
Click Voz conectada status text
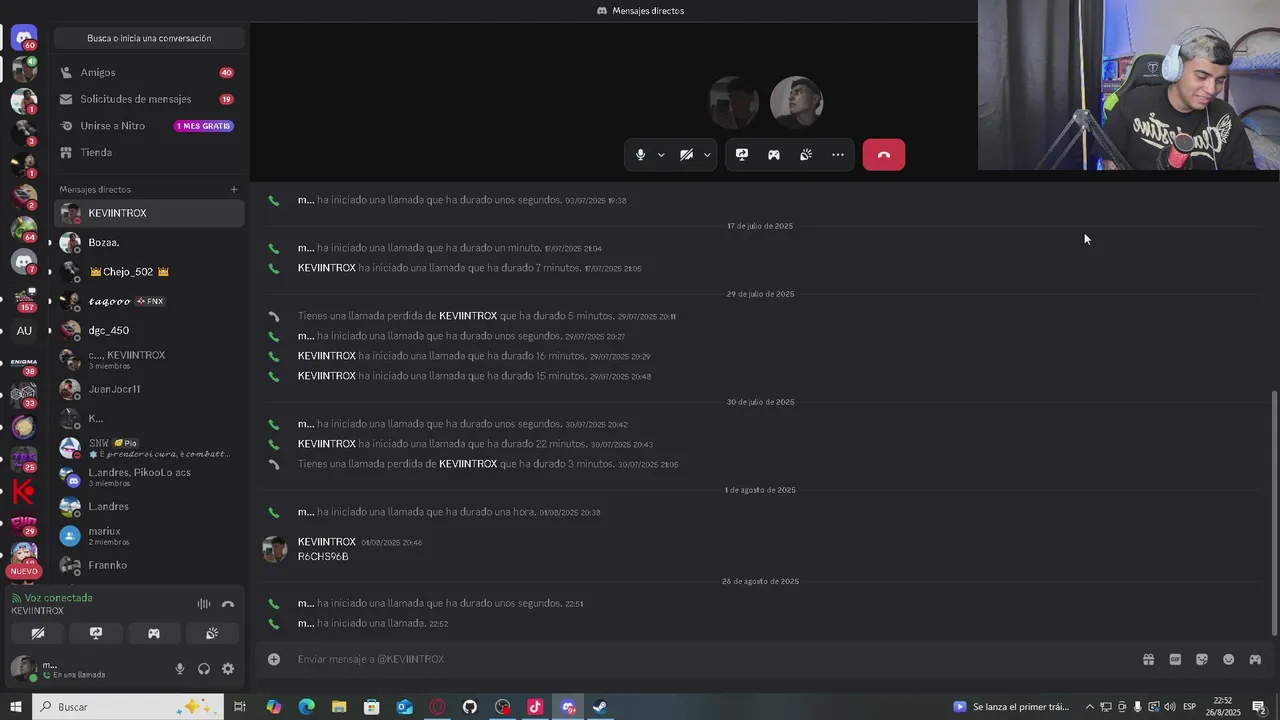click(x=58, y=598)
